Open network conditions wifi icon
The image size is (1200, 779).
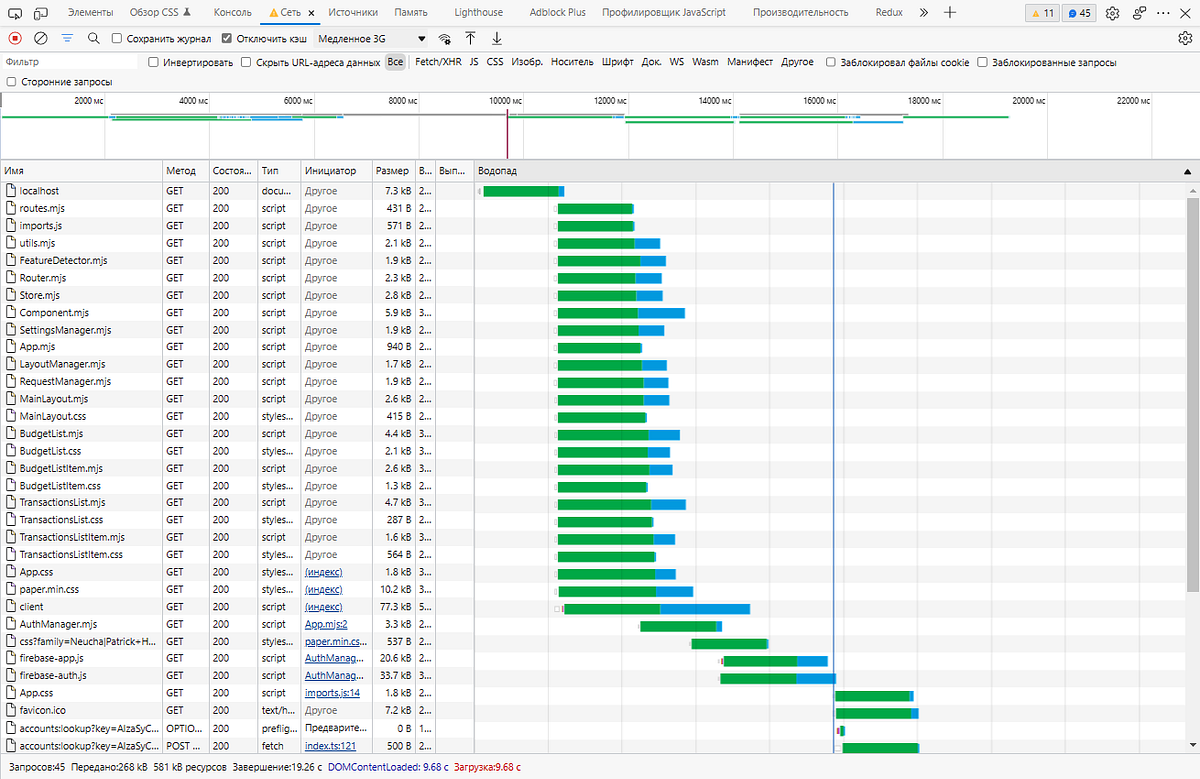(445, 38)
